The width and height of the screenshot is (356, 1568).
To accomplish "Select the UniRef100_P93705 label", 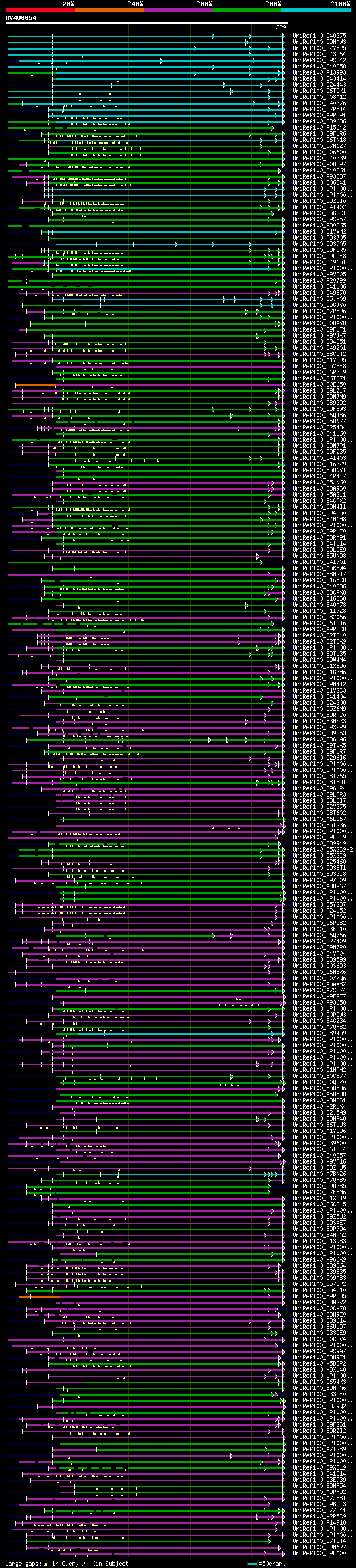I will click(x=319, y=238).
